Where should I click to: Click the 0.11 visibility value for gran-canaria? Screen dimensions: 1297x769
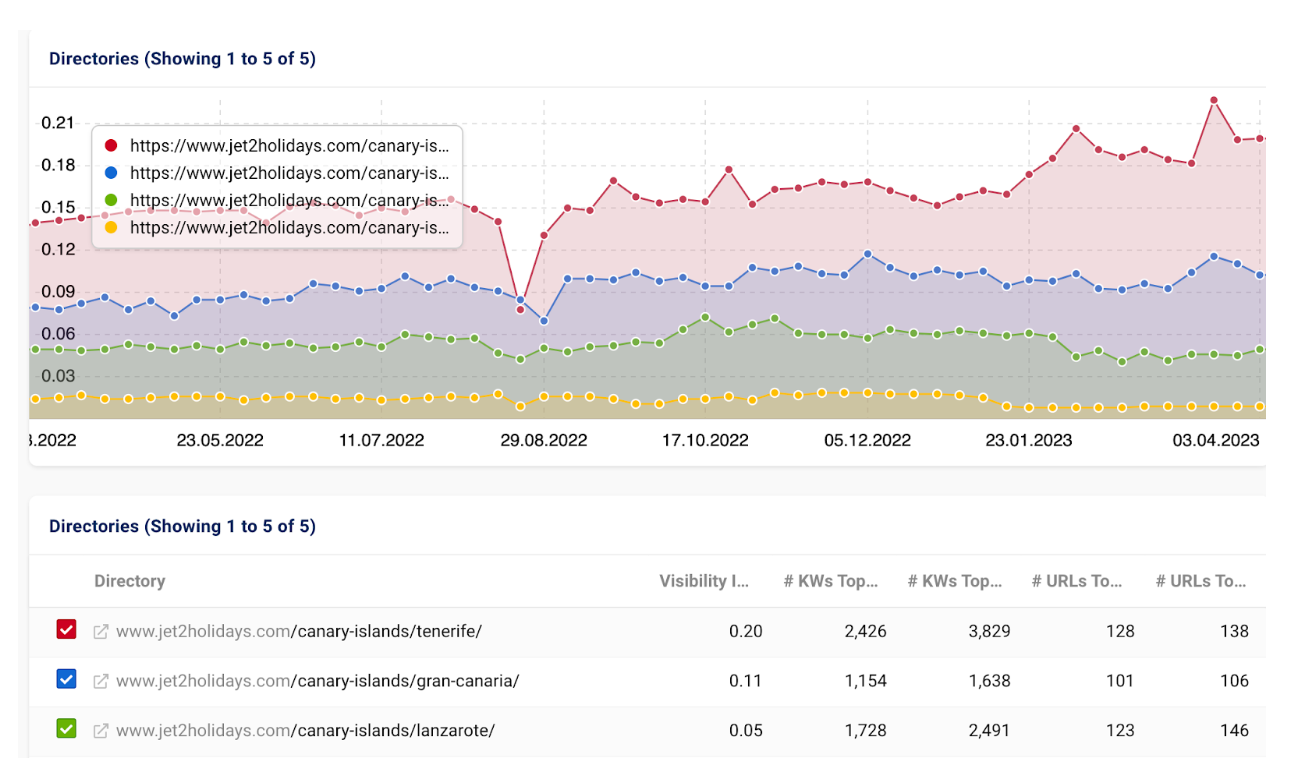745,681
